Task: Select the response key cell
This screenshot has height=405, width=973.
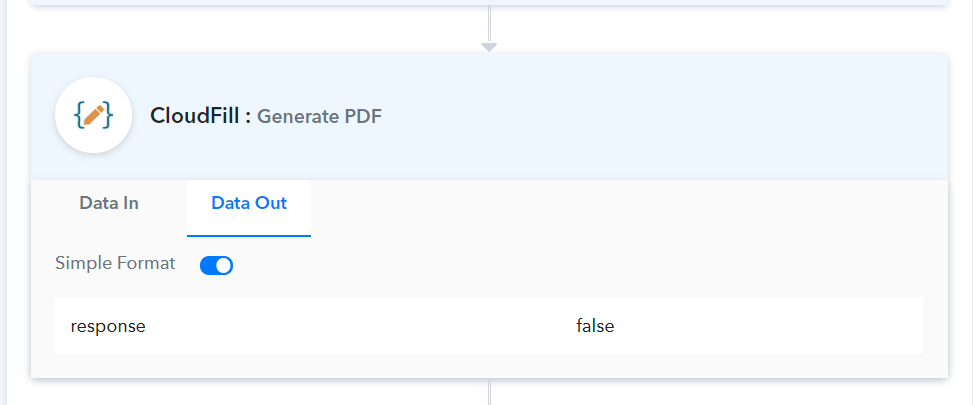Action: click(x=108, y=326)
